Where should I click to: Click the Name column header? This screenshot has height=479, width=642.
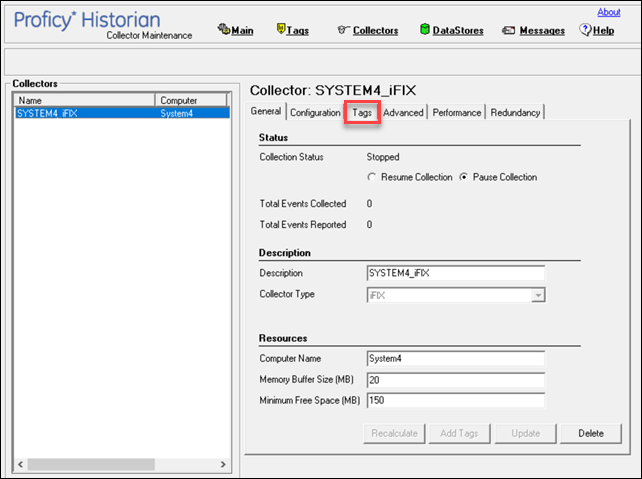(85, 100)
